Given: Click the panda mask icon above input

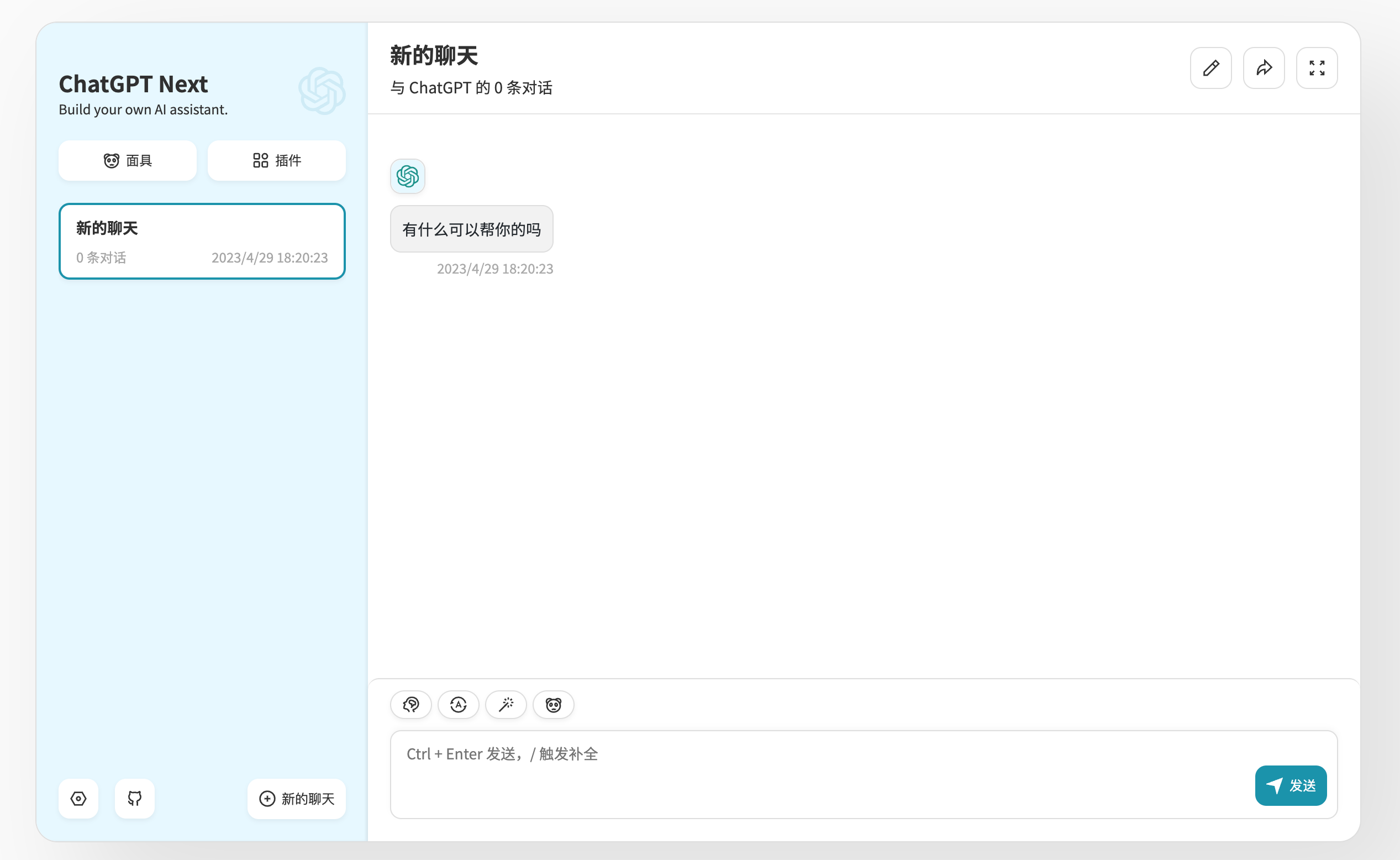Looking at the screenshot, I should click(x=553, y=705).
